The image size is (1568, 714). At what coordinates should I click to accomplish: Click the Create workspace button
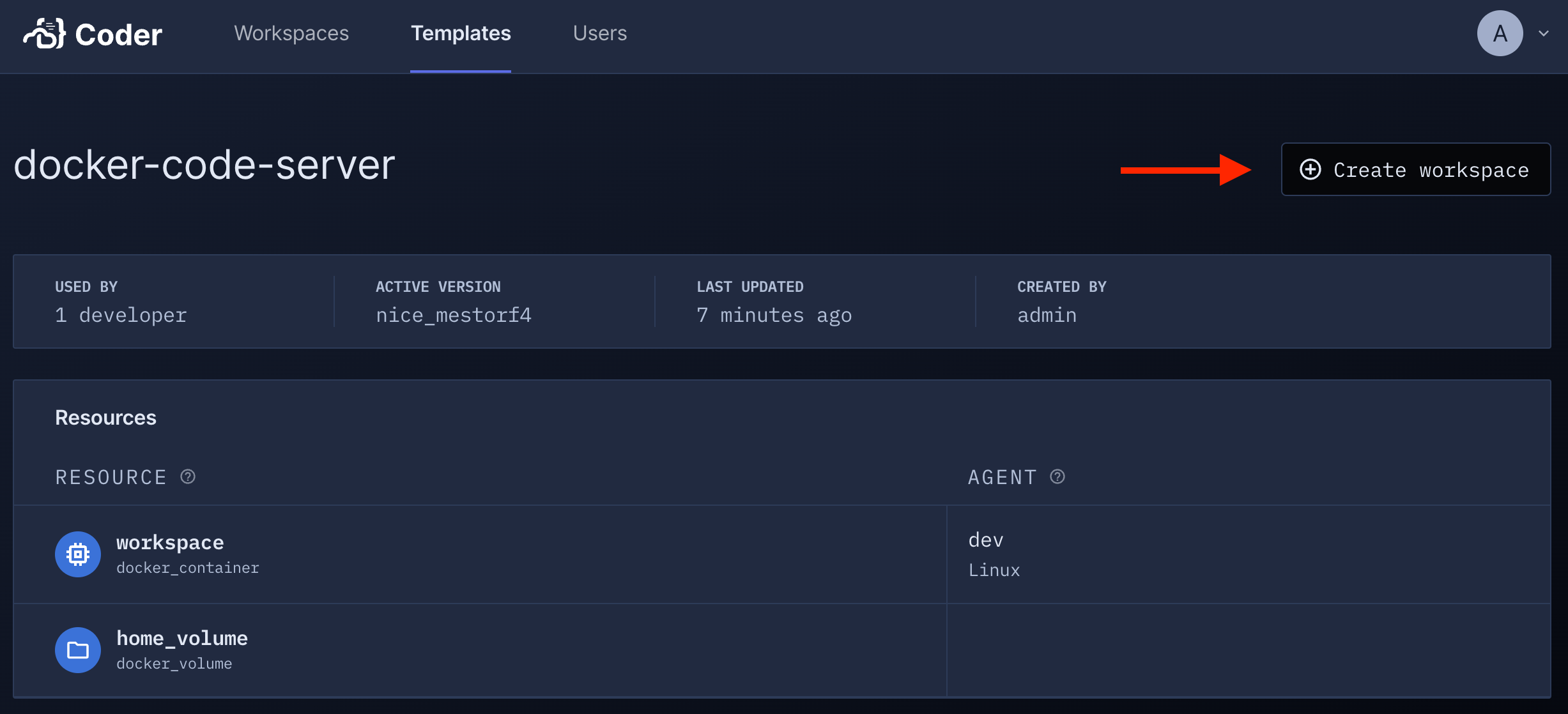tap(1416, 169)
